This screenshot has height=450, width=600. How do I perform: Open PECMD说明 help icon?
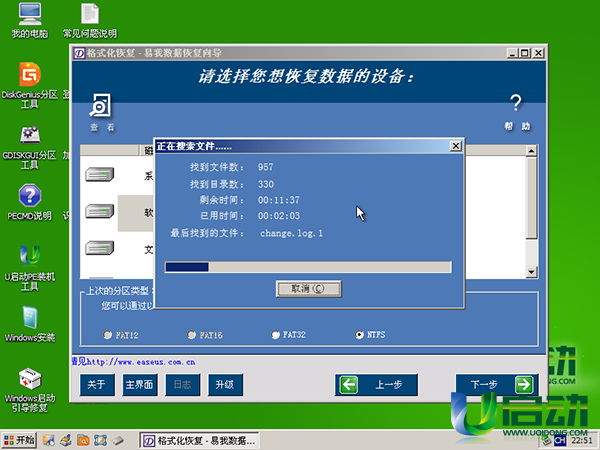pyautogui.click(x=30, y=202)
